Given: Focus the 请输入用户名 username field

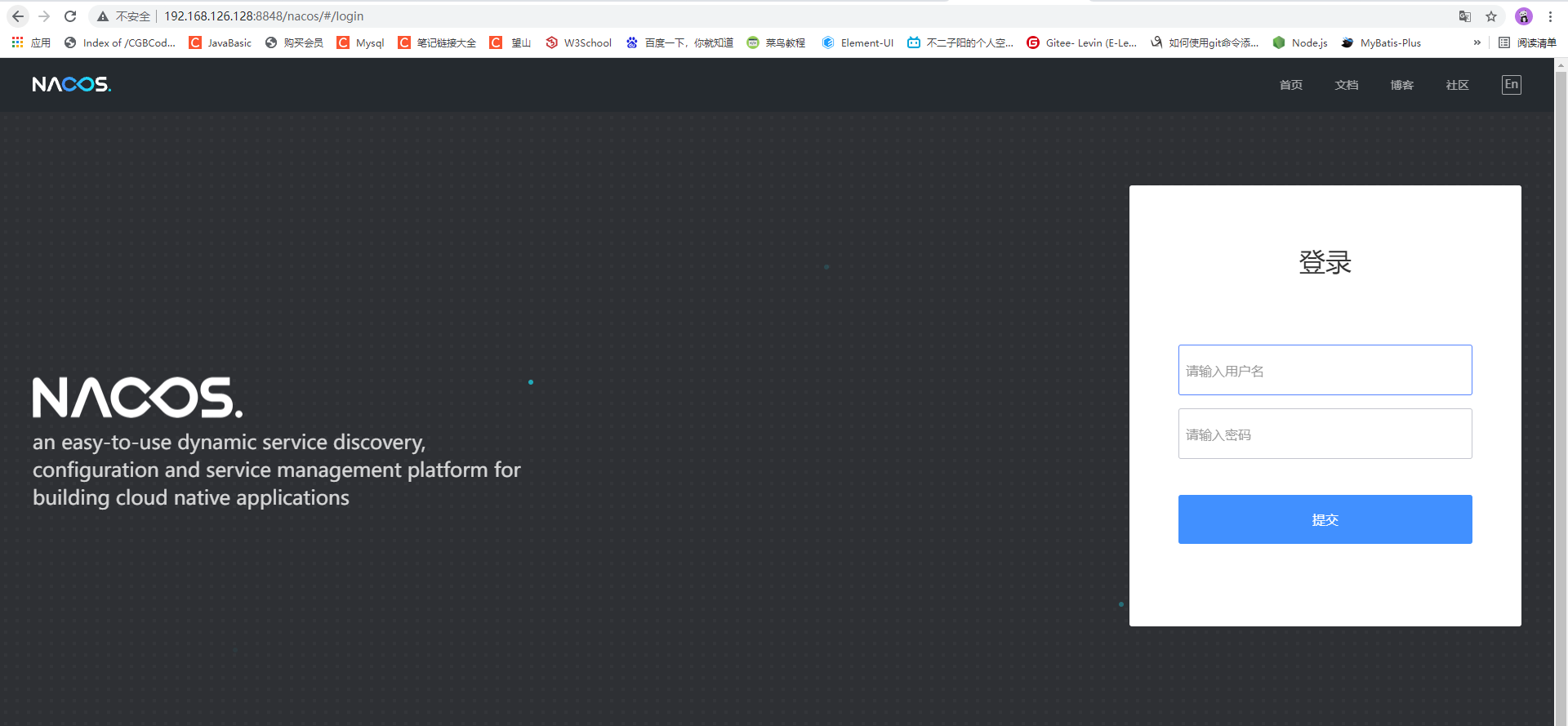Looking at the screenshot, I should pyautogui.click(x=1325, y=370).
